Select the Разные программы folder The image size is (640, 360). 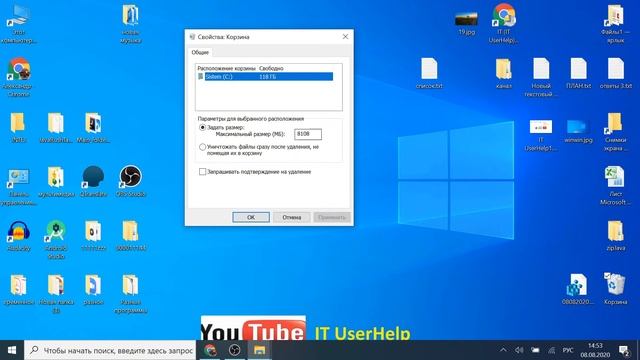pyautogui.click(x=131, y=294)
